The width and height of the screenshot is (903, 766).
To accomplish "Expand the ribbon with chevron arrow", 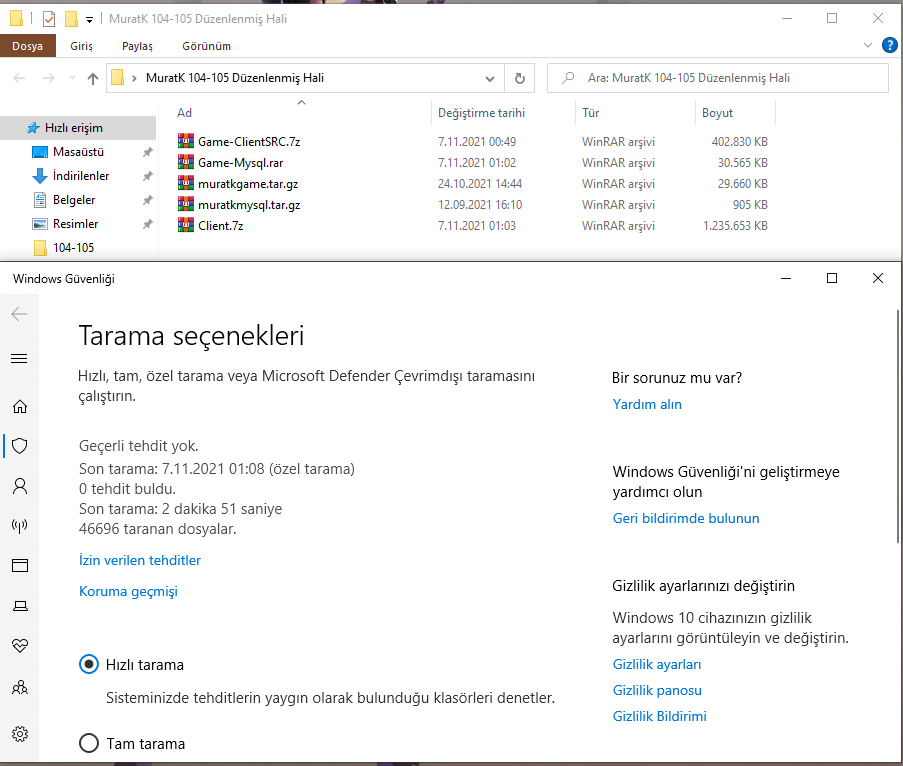I will (867, 46).
